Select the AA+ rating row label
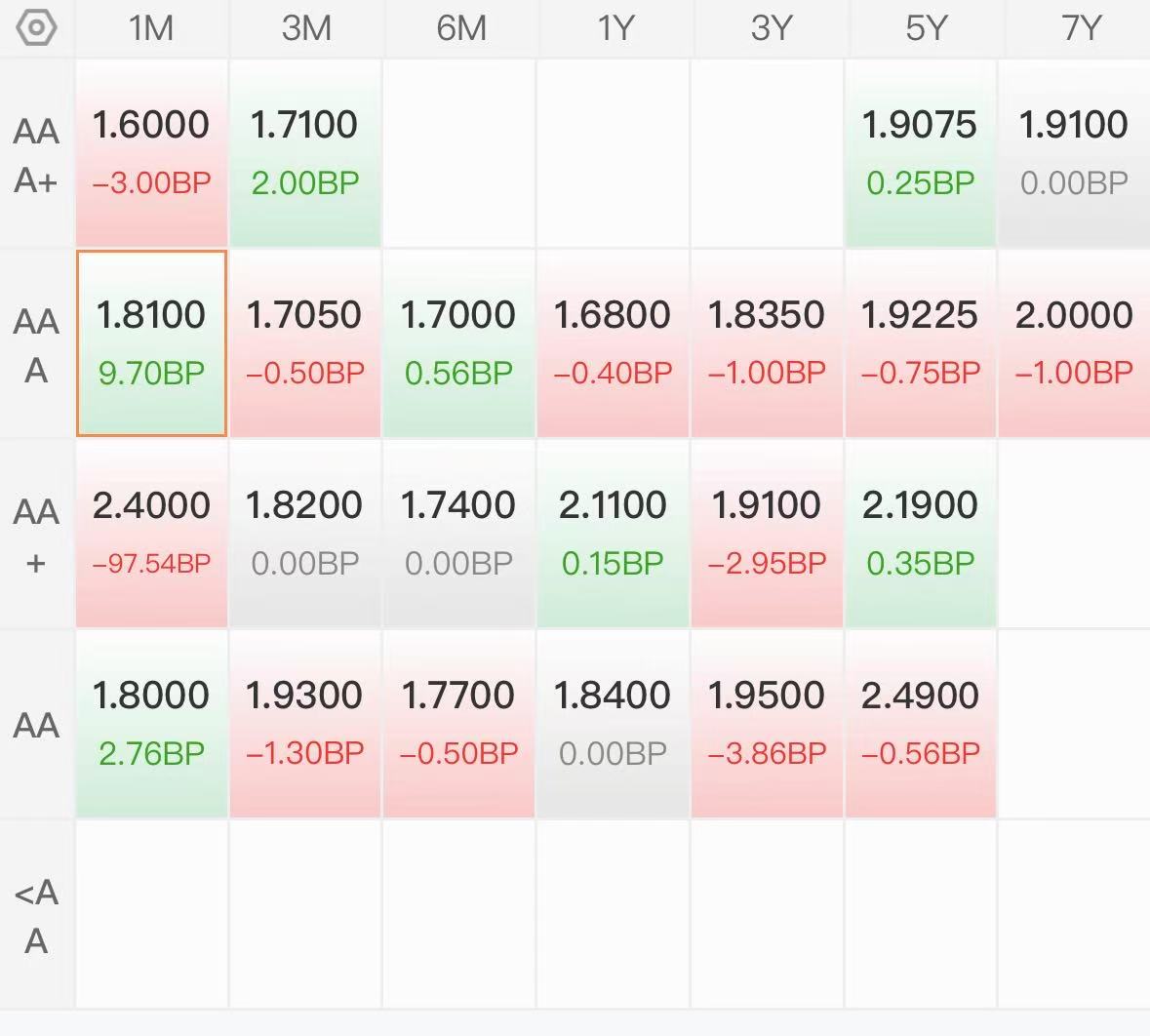 (x=36, y=536)
